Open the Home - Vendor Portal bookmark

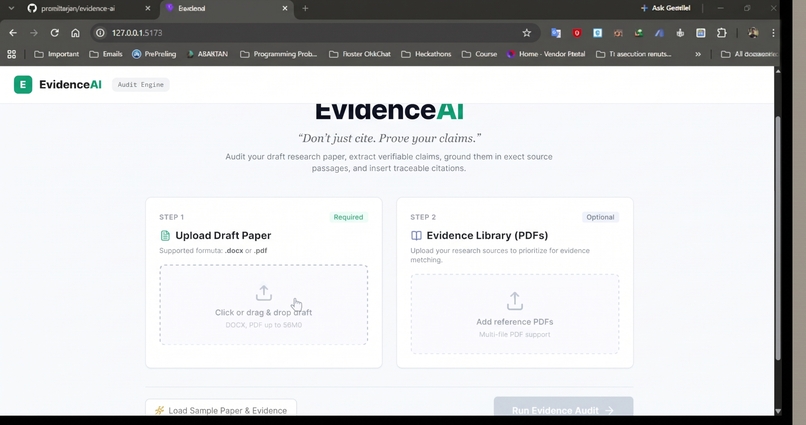tap(546, 54)
